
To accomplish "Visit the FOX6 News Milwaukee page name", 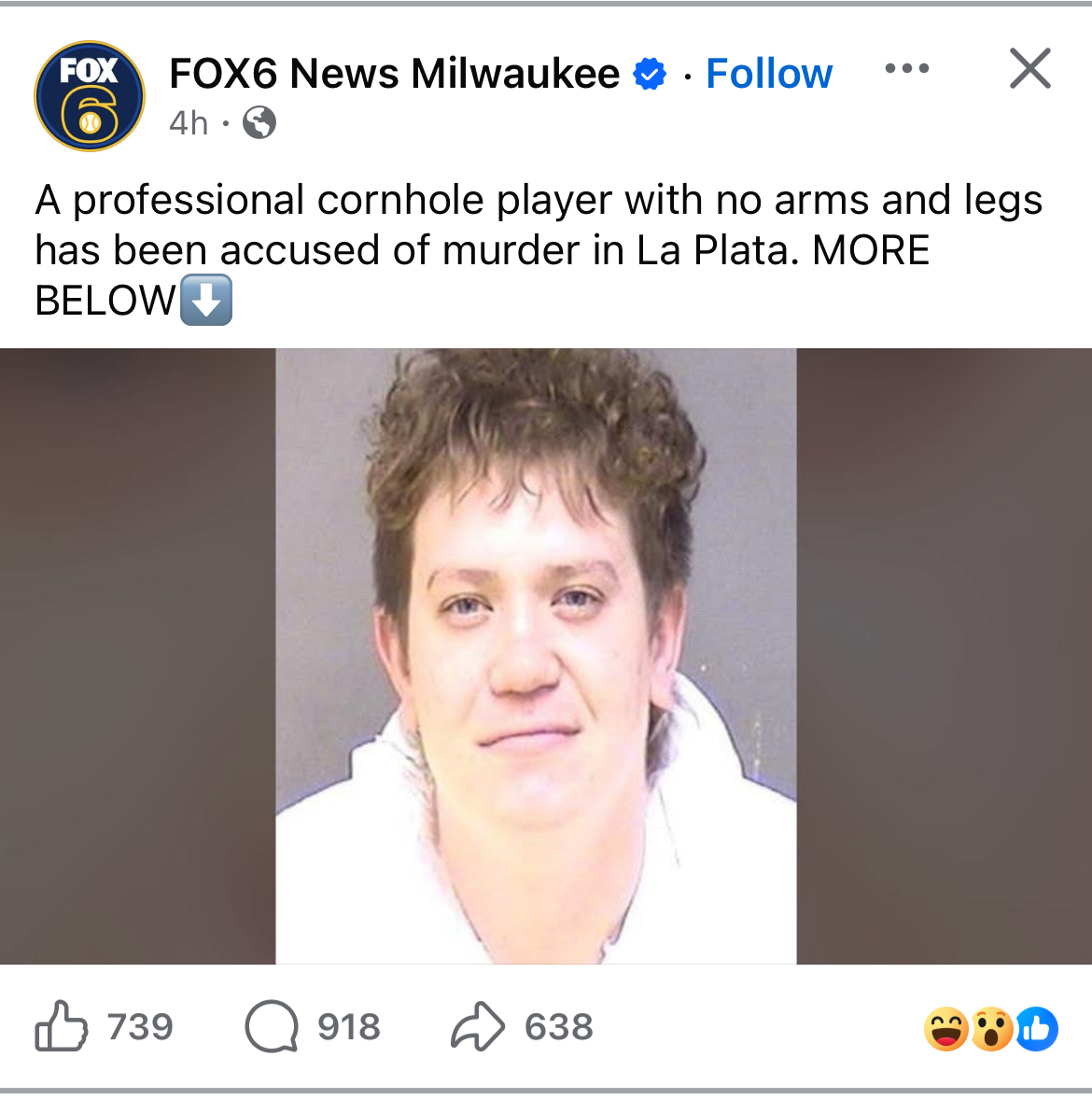I will [x=394, y=73].
